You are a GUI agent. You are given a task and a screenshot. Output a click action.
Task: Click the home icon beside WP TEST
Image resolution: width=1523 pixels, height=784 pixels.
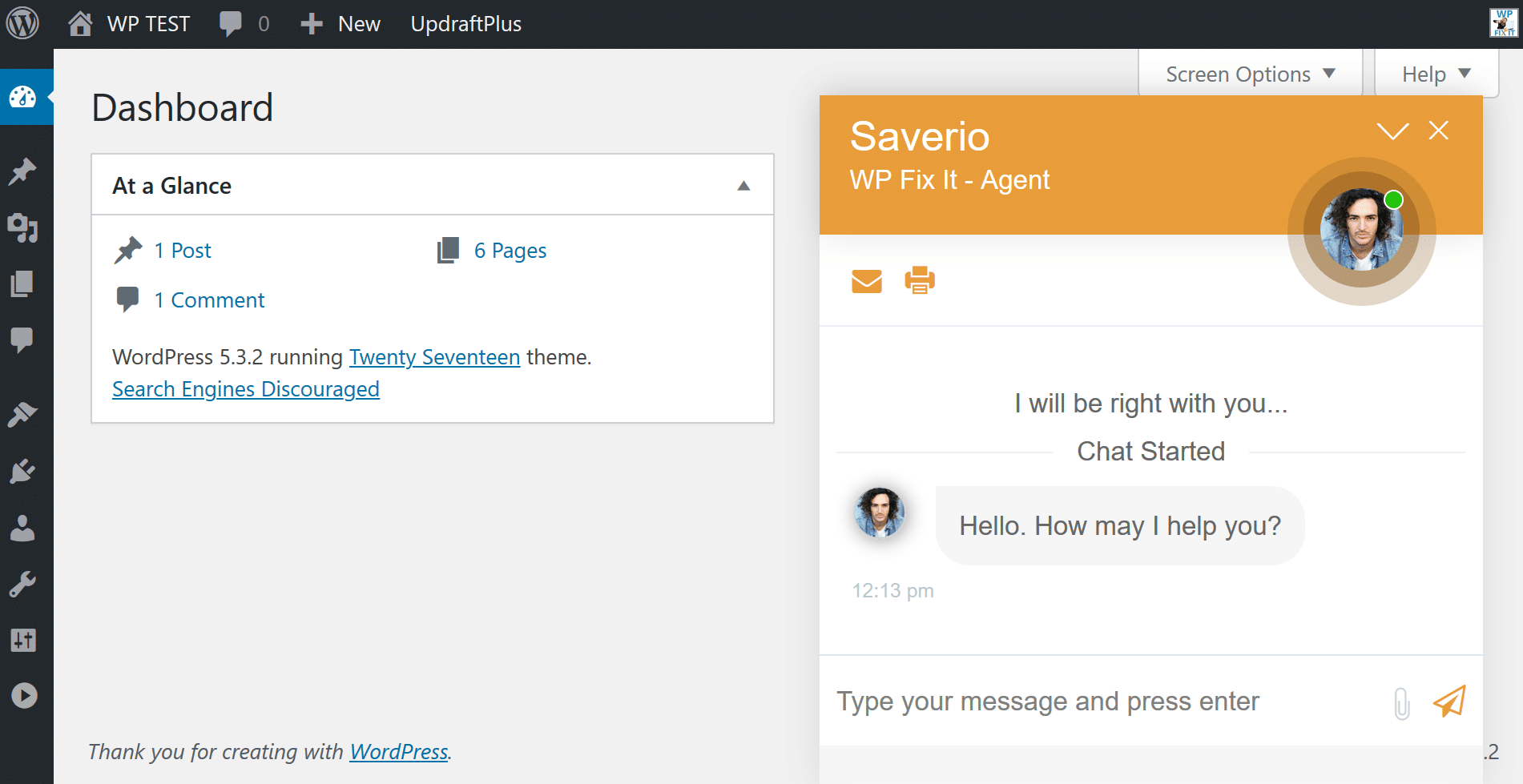point(80,24)
